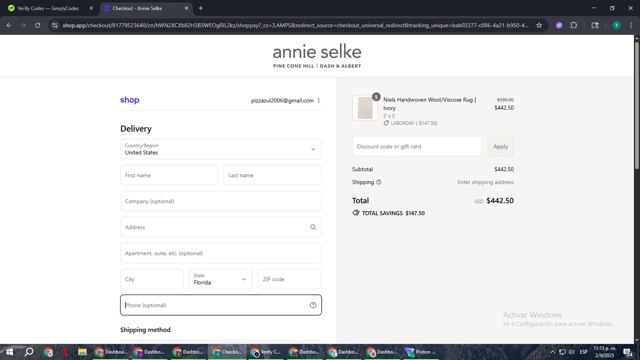Image resolution: width=640 pixels, height=360 pixels.
Task: Click the pizzazul2006@gmail.com email text
Action: (x=282, y=100)
